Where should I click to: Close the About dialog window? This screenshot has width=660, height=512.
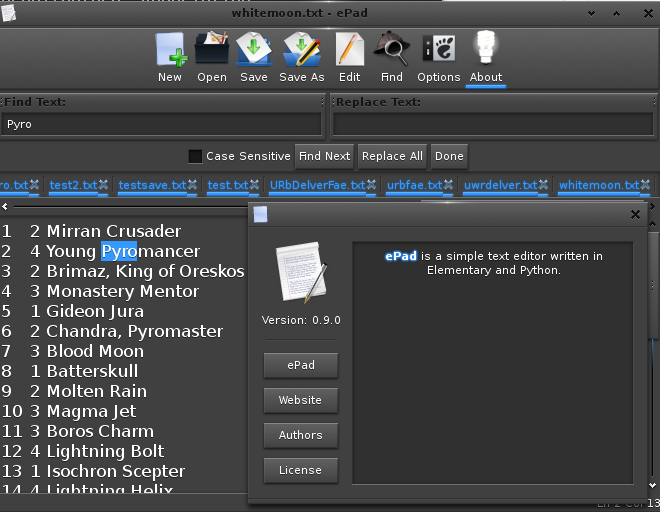tap(635, 215)
